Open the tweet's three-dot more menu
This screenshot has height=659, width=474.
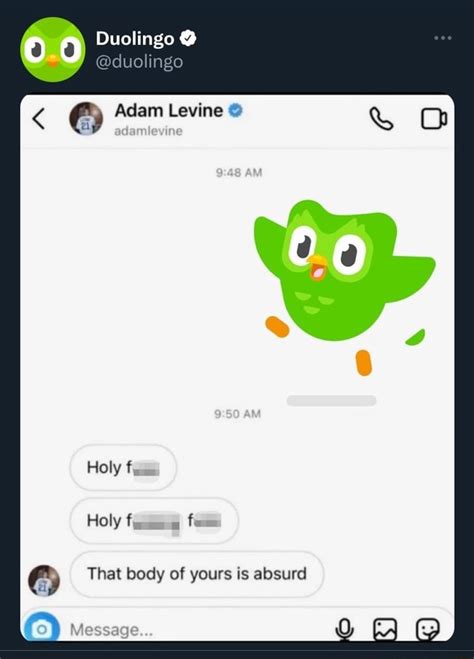click(443, 38)
